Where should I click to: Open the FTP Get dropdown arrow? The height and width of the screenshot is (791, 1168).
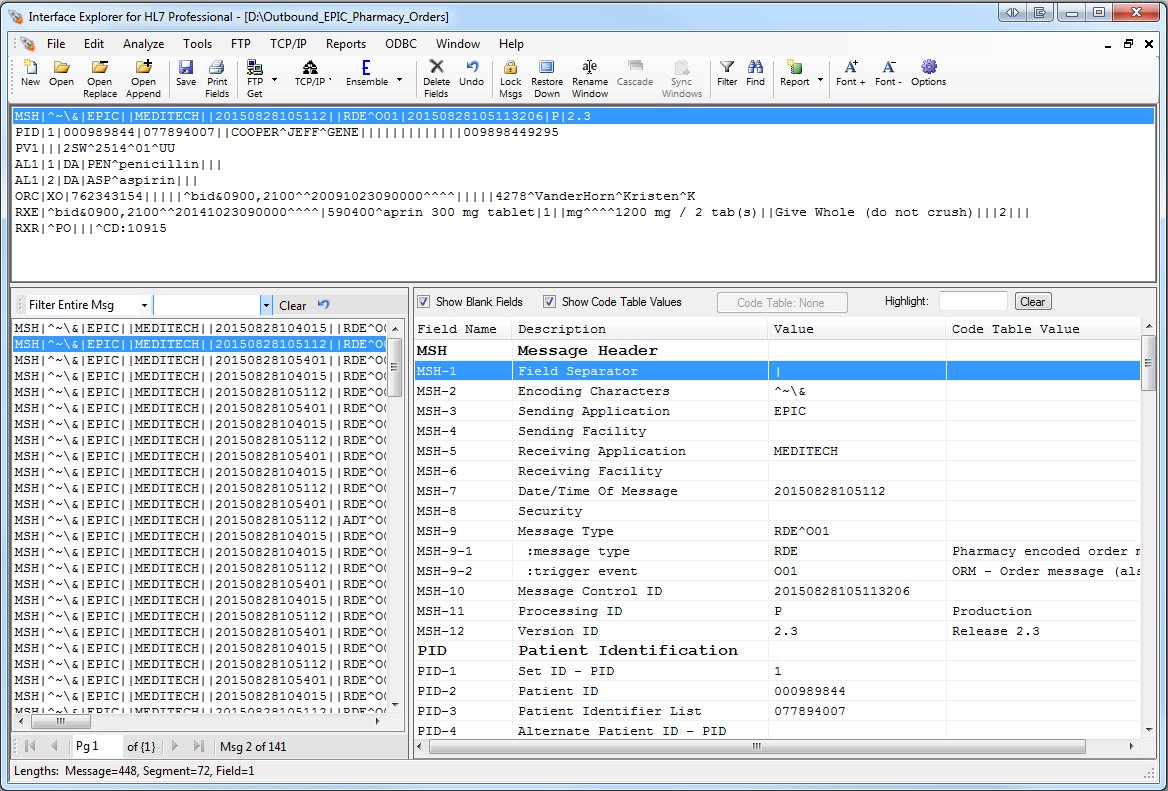point(275,80)
